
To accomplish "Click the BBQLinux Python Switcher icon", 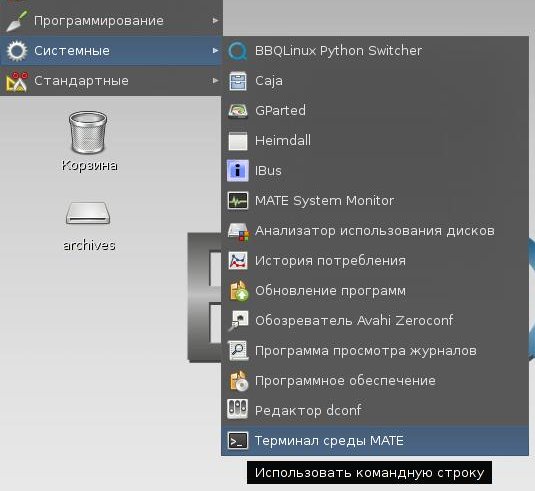I will click(237, 51).
